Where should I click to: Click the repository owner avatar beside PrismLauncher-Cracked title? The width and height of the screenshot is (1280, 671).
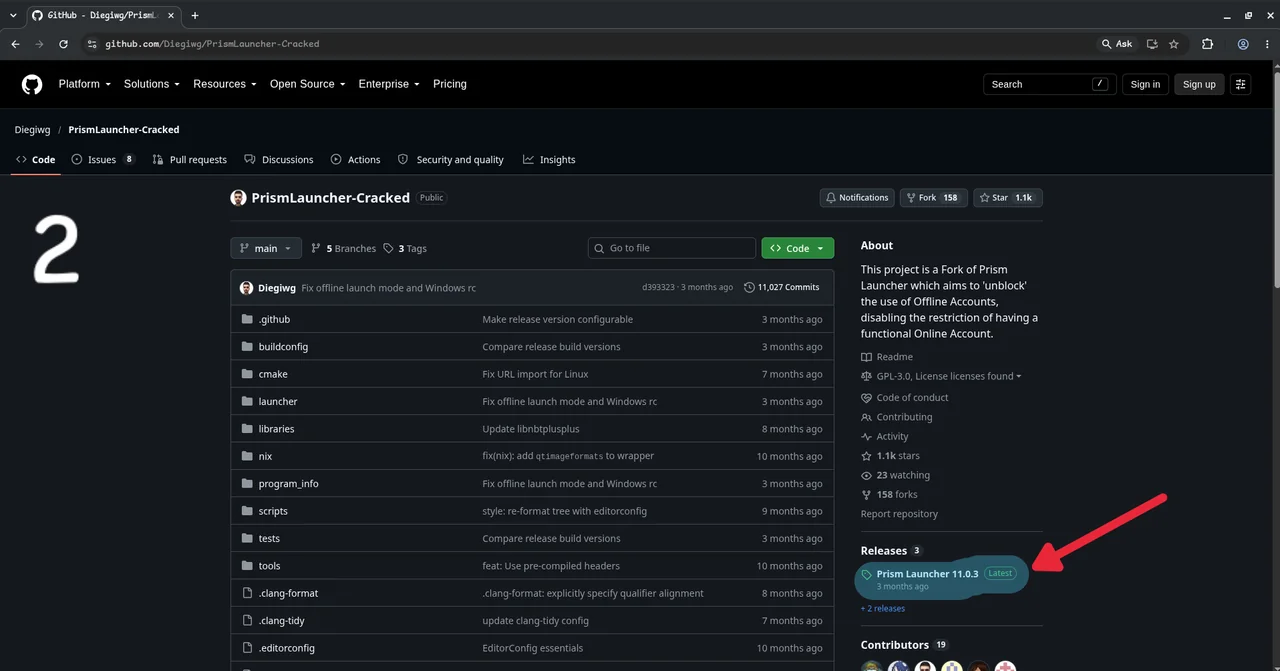click(238, 198)
